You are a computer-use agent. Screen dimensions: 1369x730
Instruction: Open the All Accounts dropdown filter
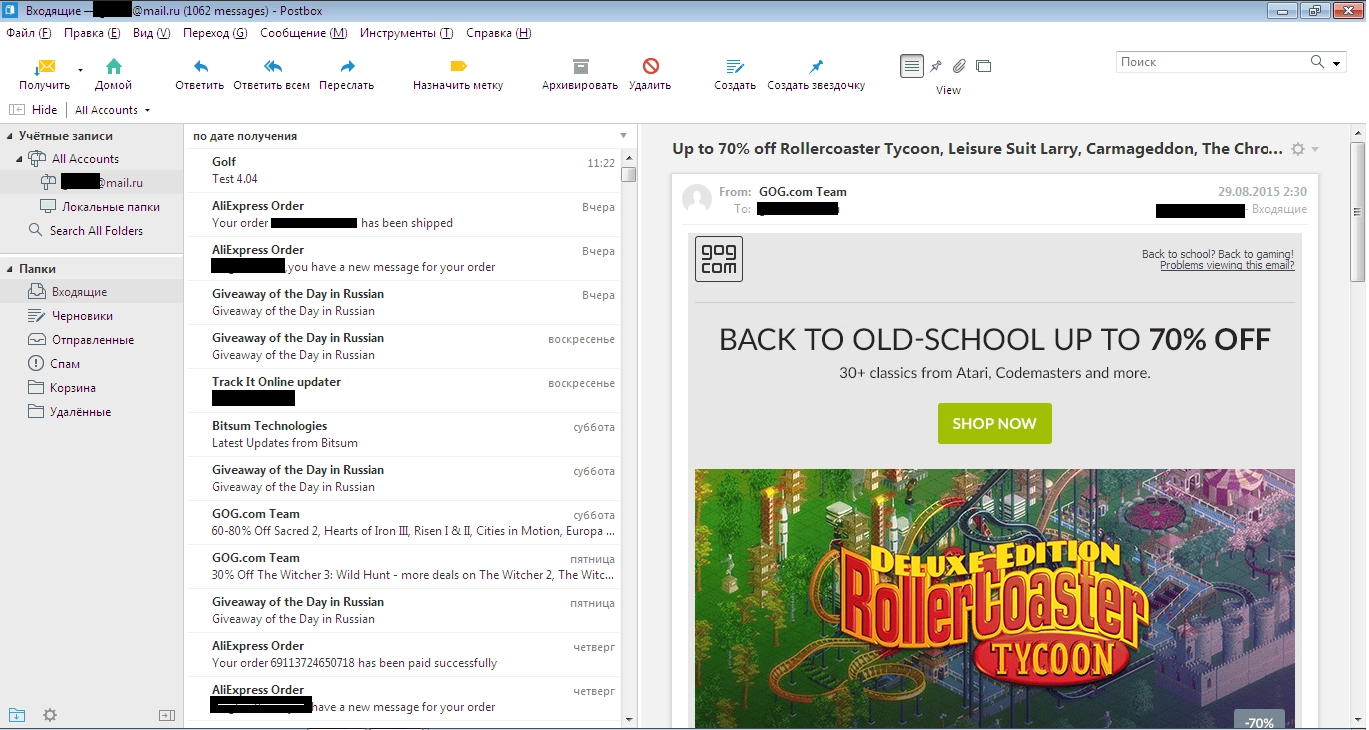pyautogui.click(x=112, y=110)
